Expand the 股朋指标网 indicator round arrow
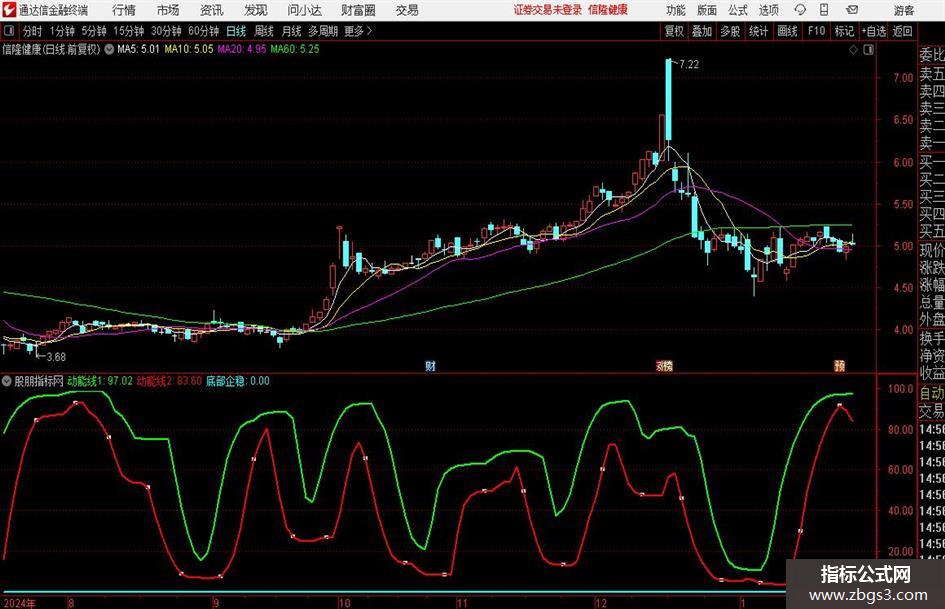 (x=7, y=381)
